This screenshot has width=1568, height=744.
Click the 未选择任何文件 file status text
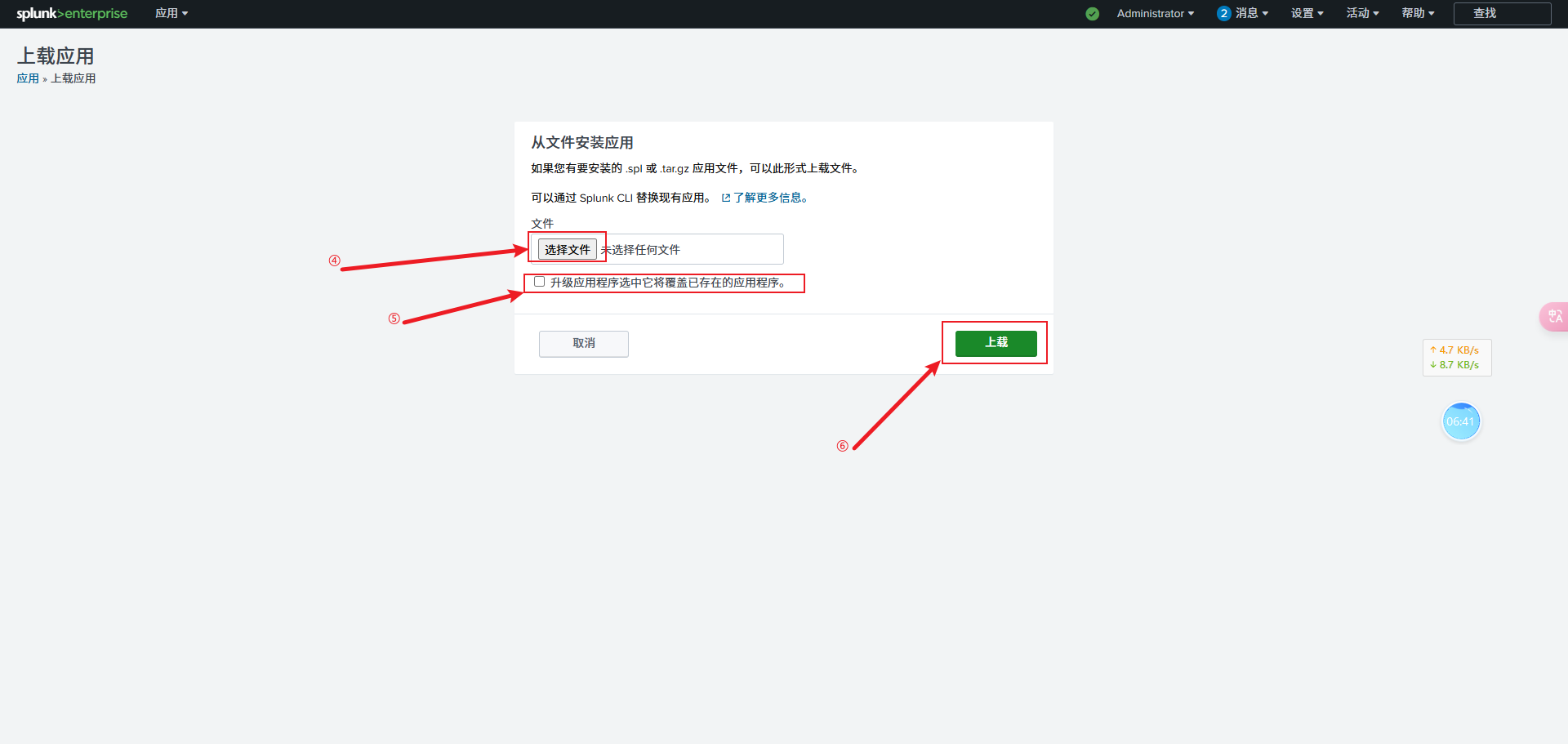point(641,250)
